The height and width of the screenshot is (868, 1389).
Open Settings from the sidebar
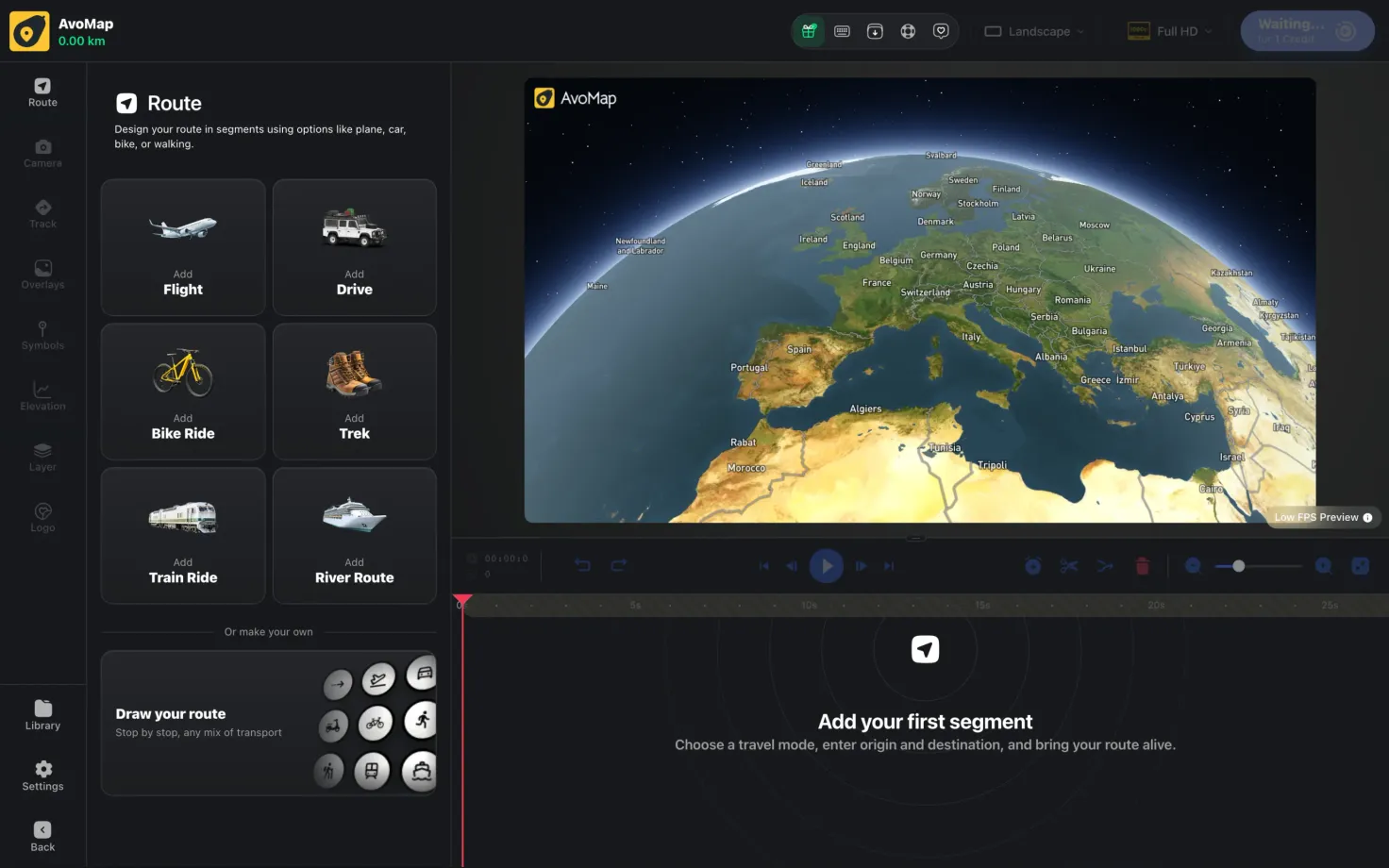[42, 776]
